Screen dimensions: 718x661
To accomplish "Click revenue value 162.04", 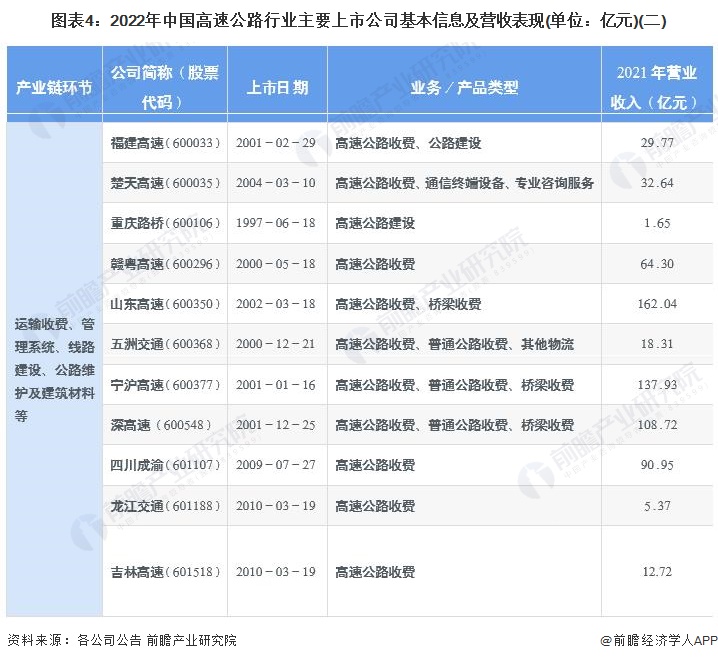I will (657, 304).
